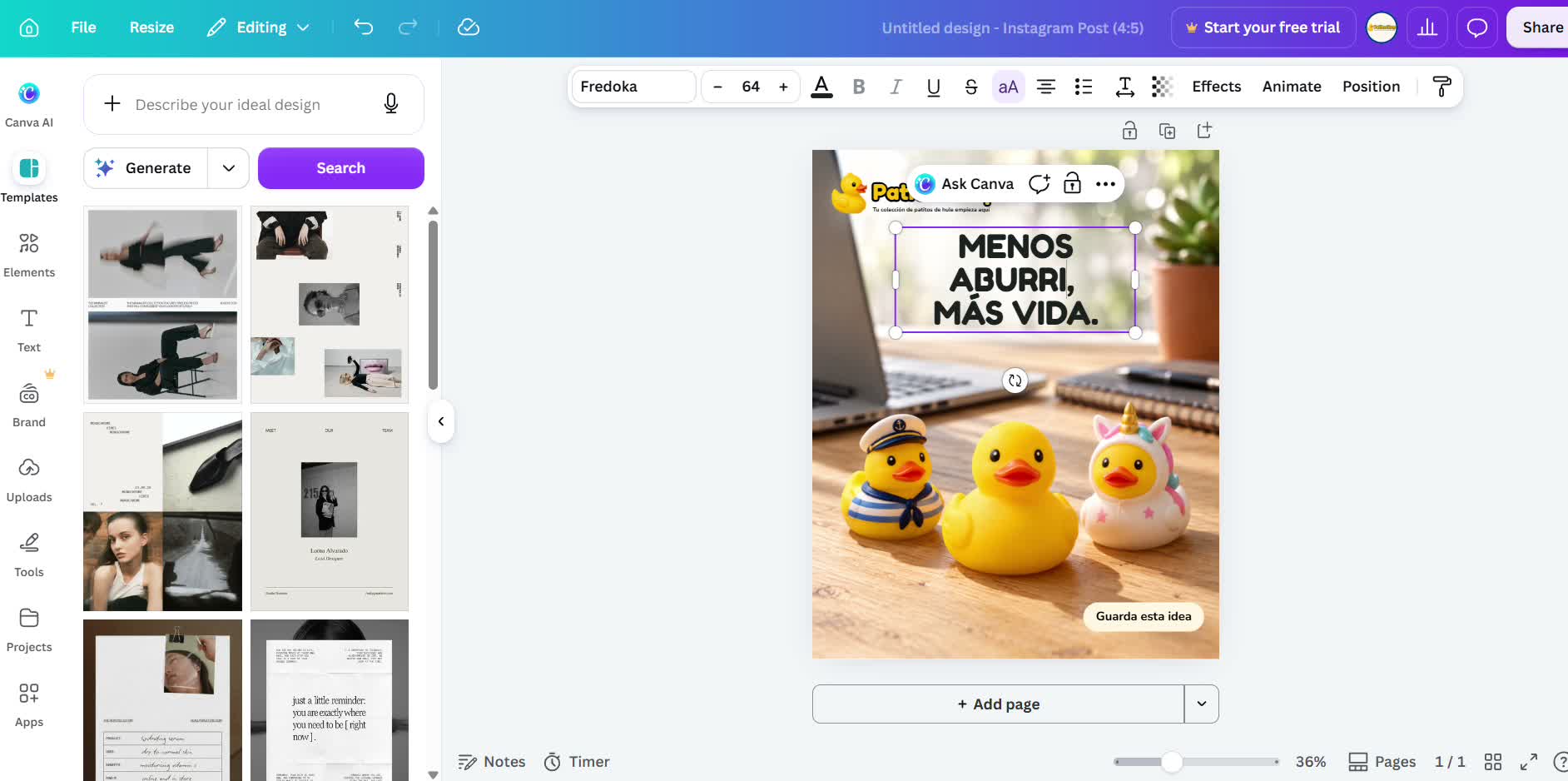Enter fullscreen present mode
Screen dimensions: 1568x781
(x=1529, y=762)
